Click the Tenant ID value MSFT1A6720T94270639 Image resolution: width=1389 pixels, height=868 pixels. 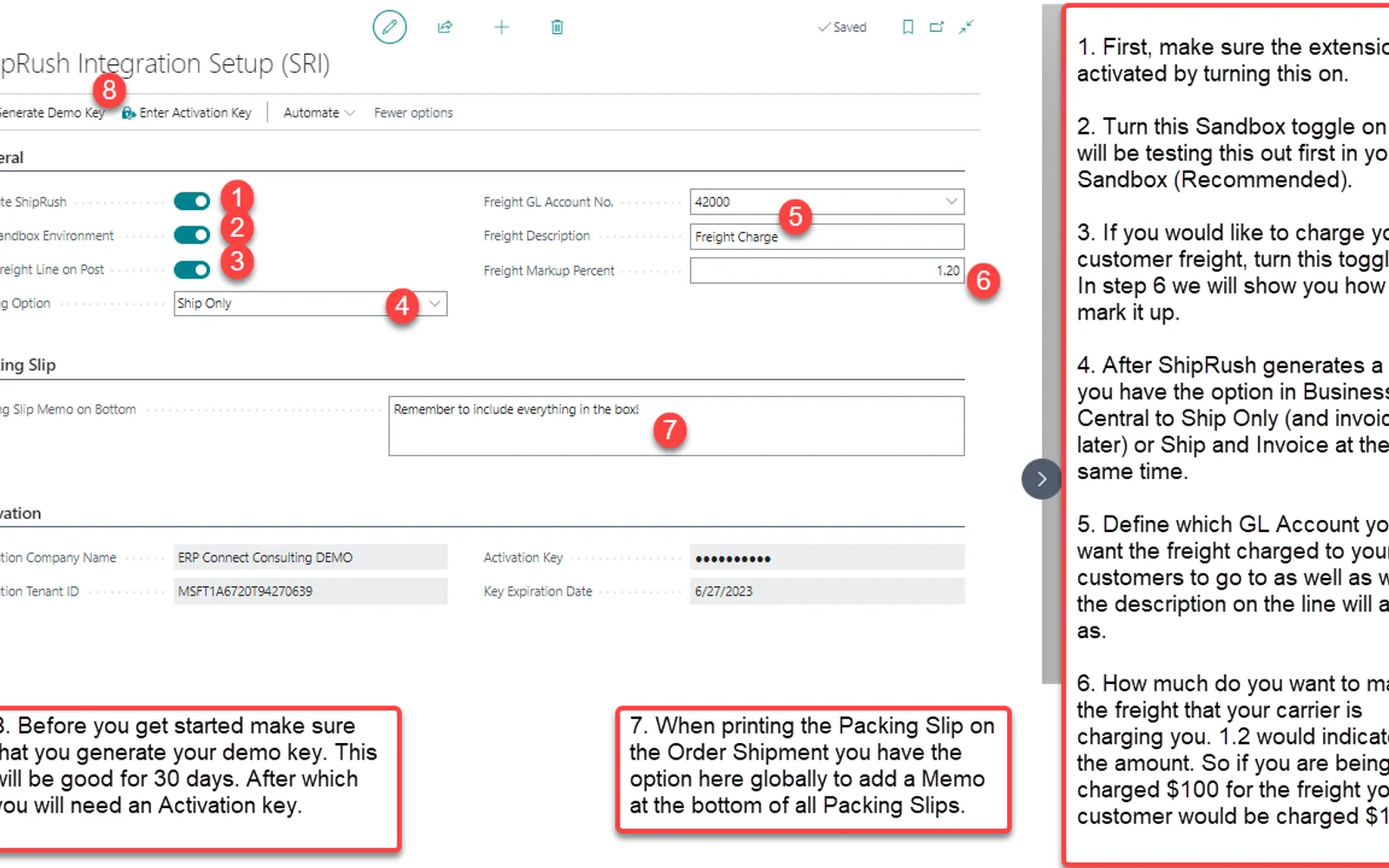click(x=310, y=591)
